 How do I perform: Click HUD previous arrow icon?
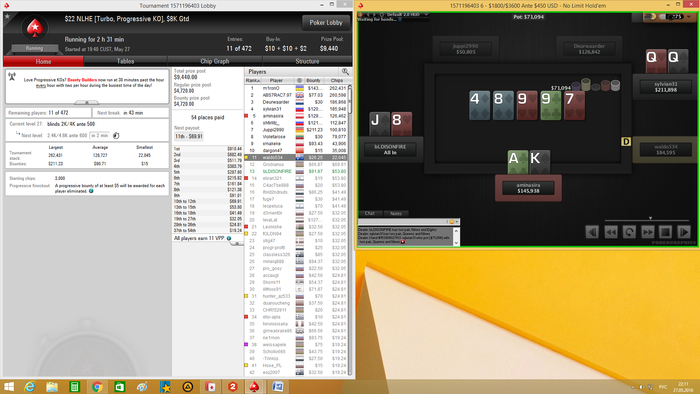click(368, 15)
